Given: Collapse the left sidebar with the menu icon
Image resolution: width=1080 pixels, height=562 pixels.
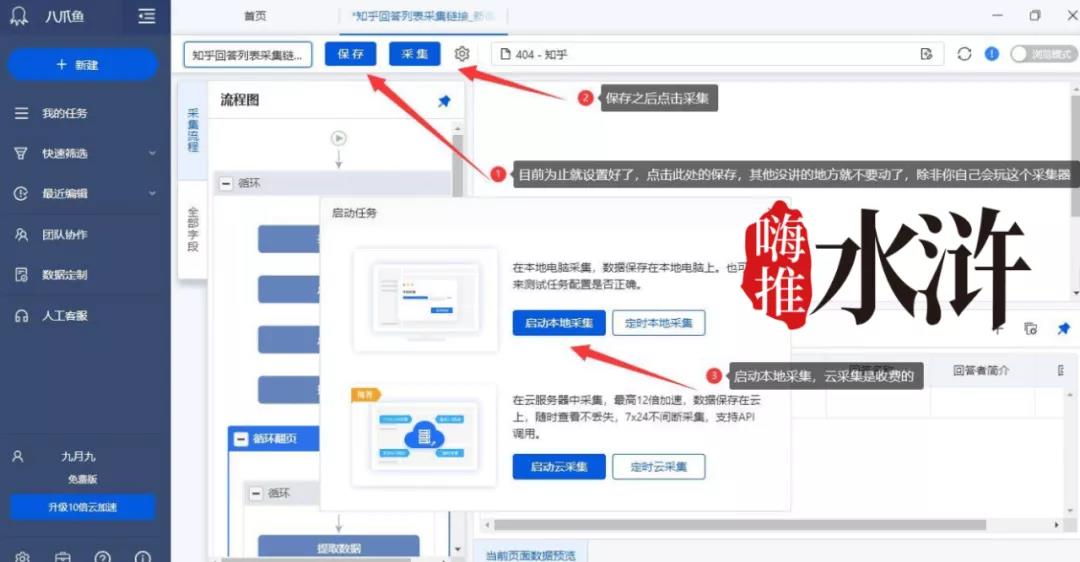Looking at the screenshot, I should [x=147, y=16].
